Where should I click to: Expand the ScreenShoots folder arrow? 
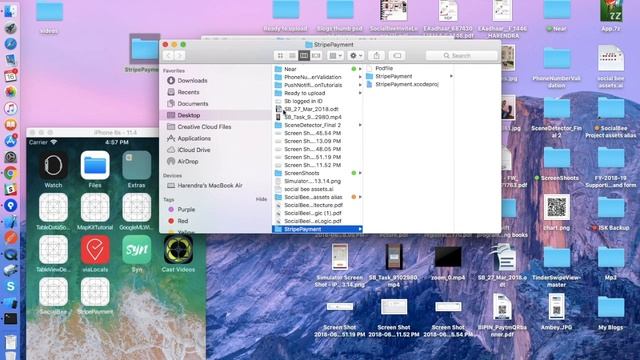[x=360, y=173]
